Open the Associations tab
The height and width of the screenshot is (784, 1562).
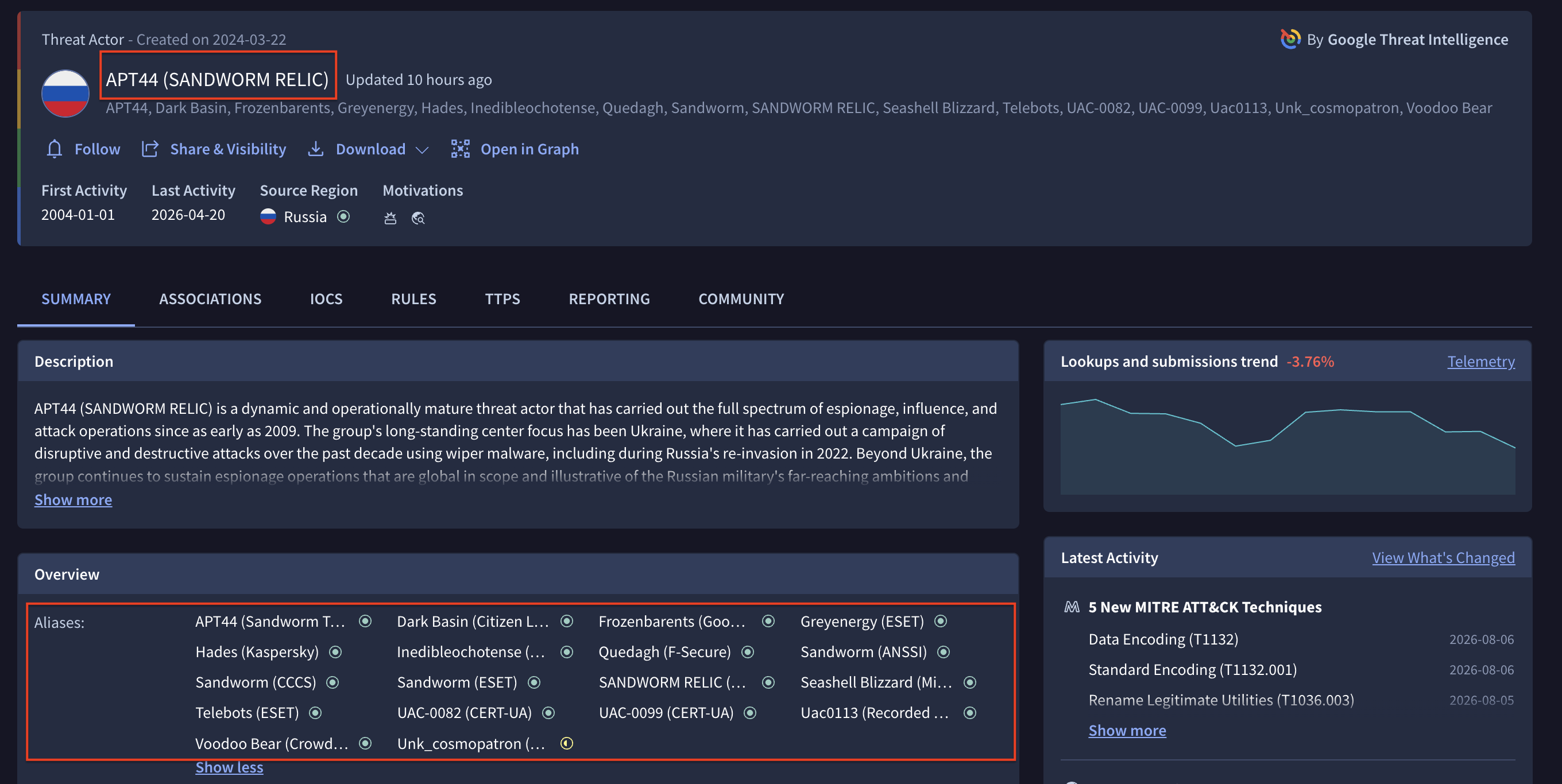click(x=210, y=298)
